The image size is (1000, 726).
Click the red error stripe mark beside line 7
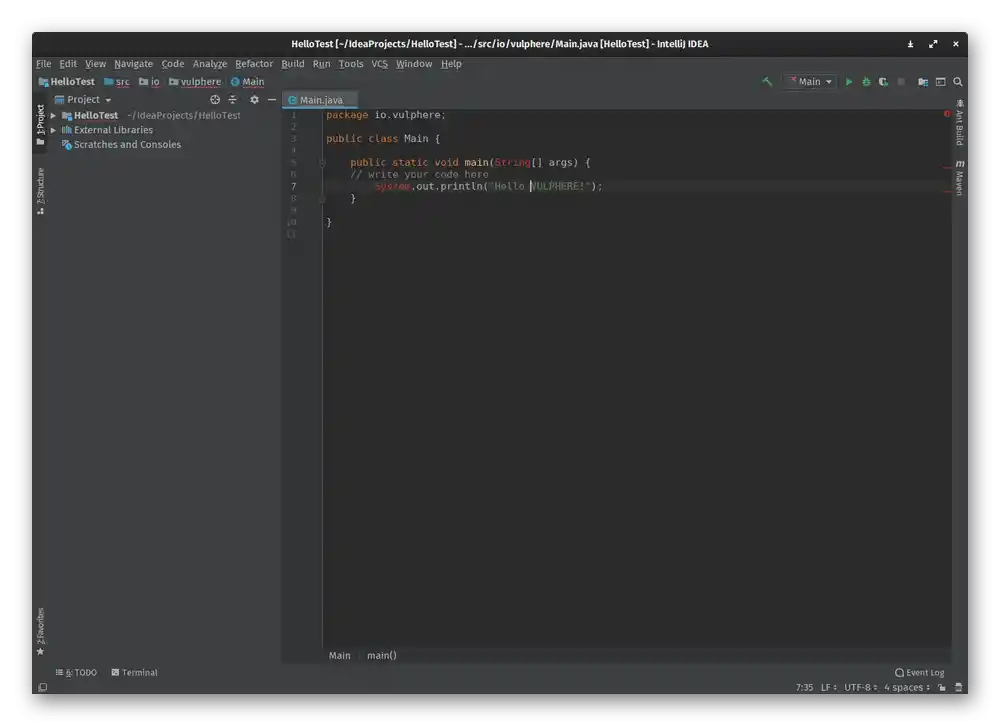pyautogui.click(x=947, y=191)
